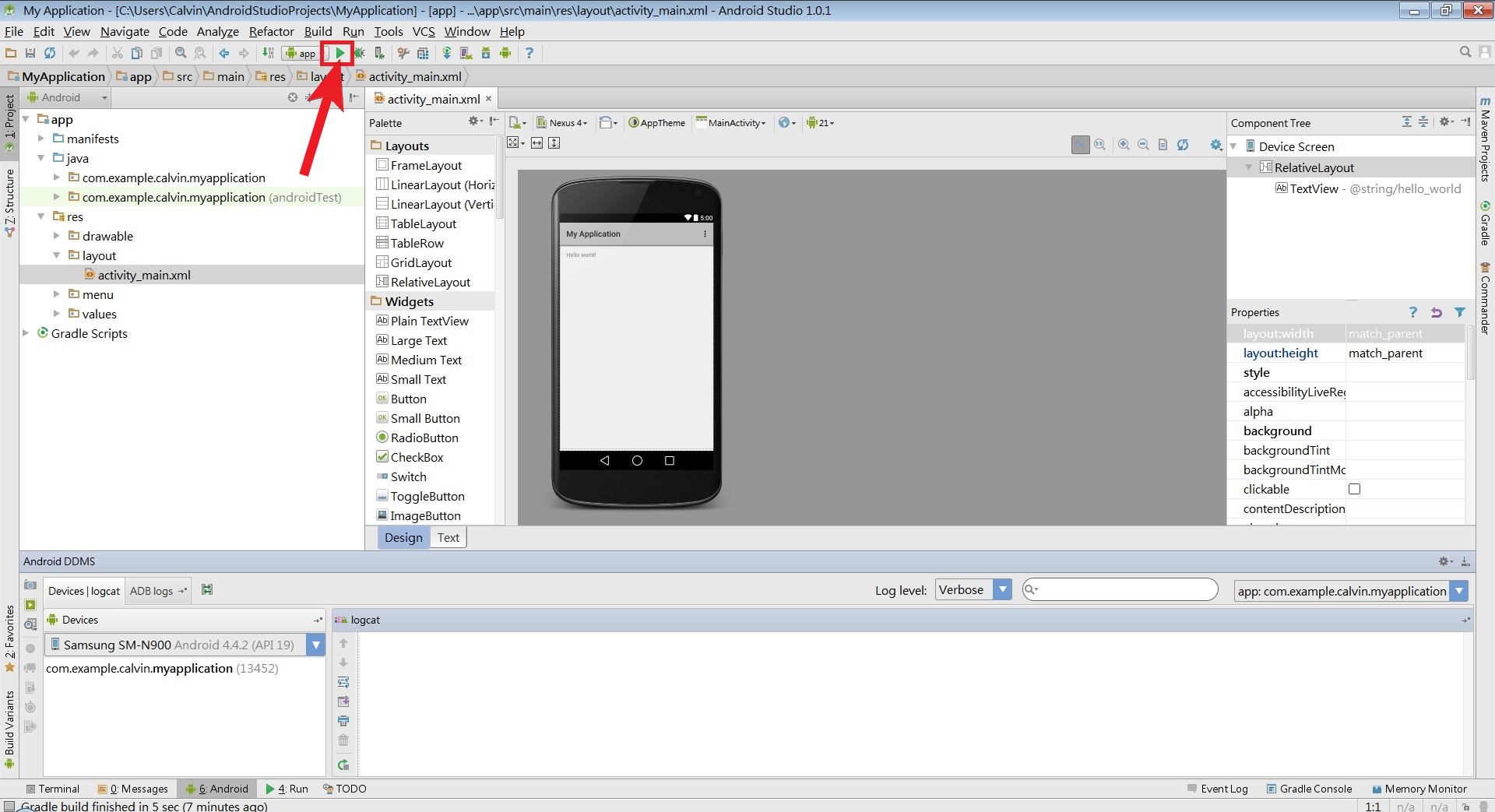The height and width of the screenshot is (812, 1495).
Task: Select the ToggleButton widget in Palette
Action: tap(427, 496)
